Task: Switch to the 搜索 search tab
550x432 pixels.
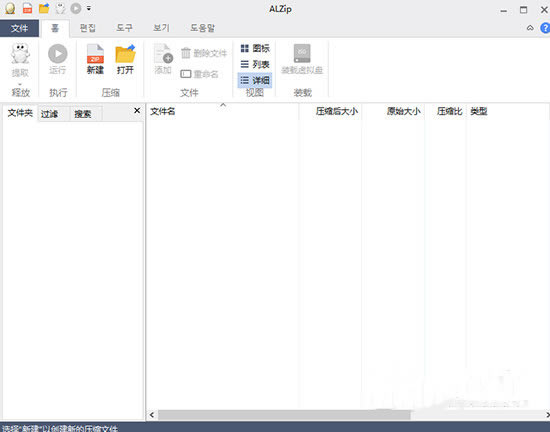Action: tap(83, 114)
